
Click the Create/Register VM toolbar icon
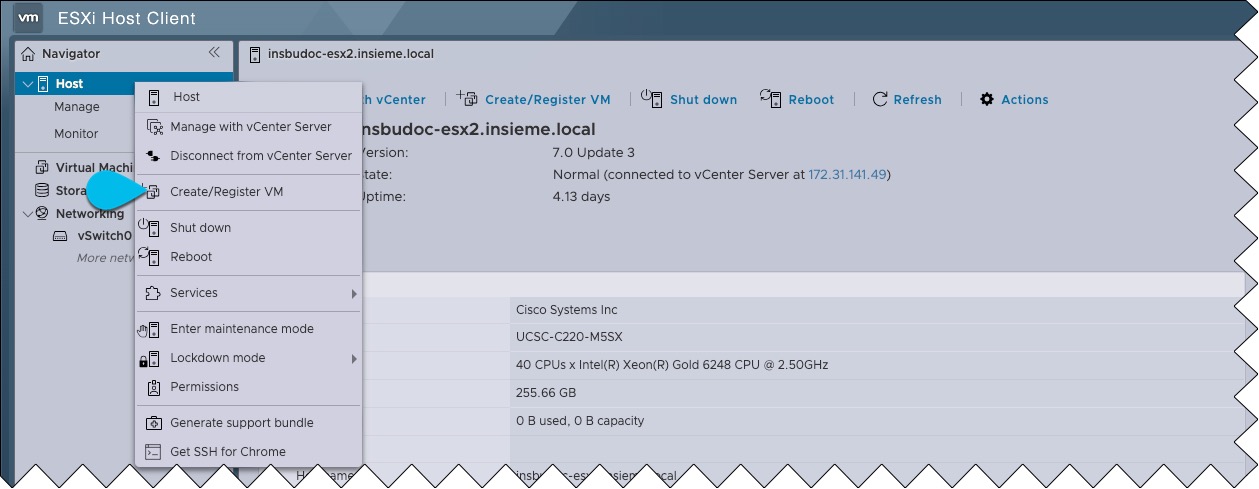point(467,98)
